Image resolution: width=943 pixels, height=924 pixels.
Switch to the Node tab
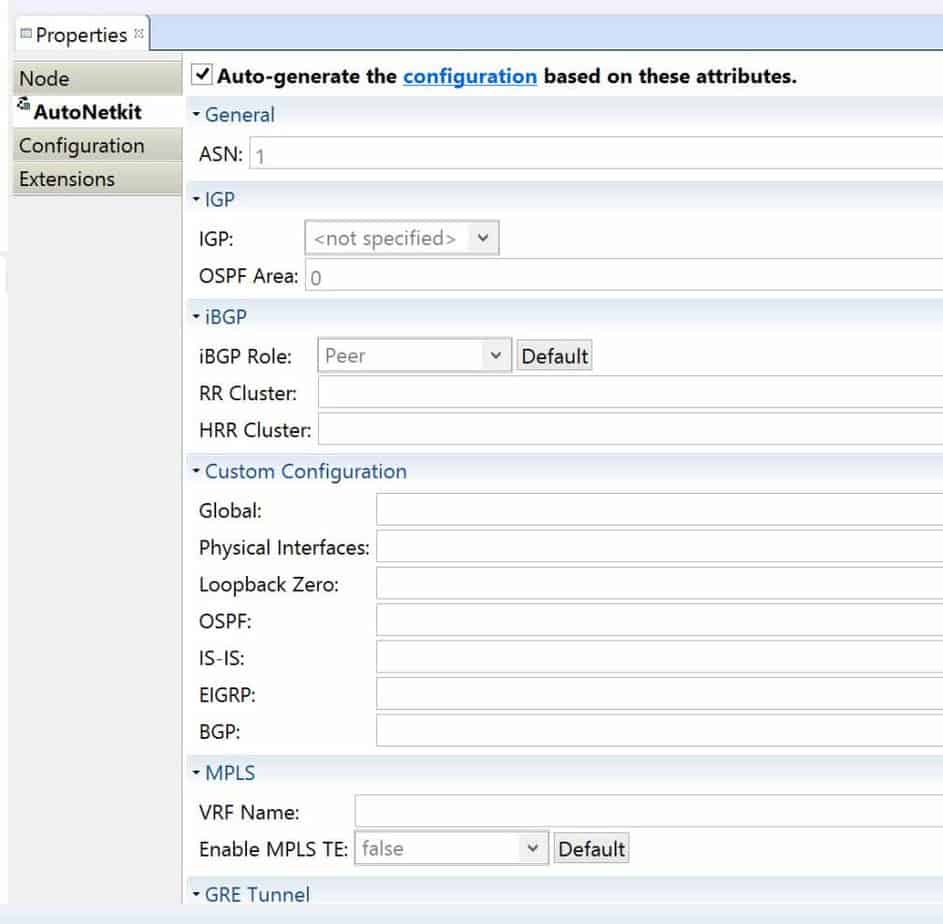(x=97, y=79)
